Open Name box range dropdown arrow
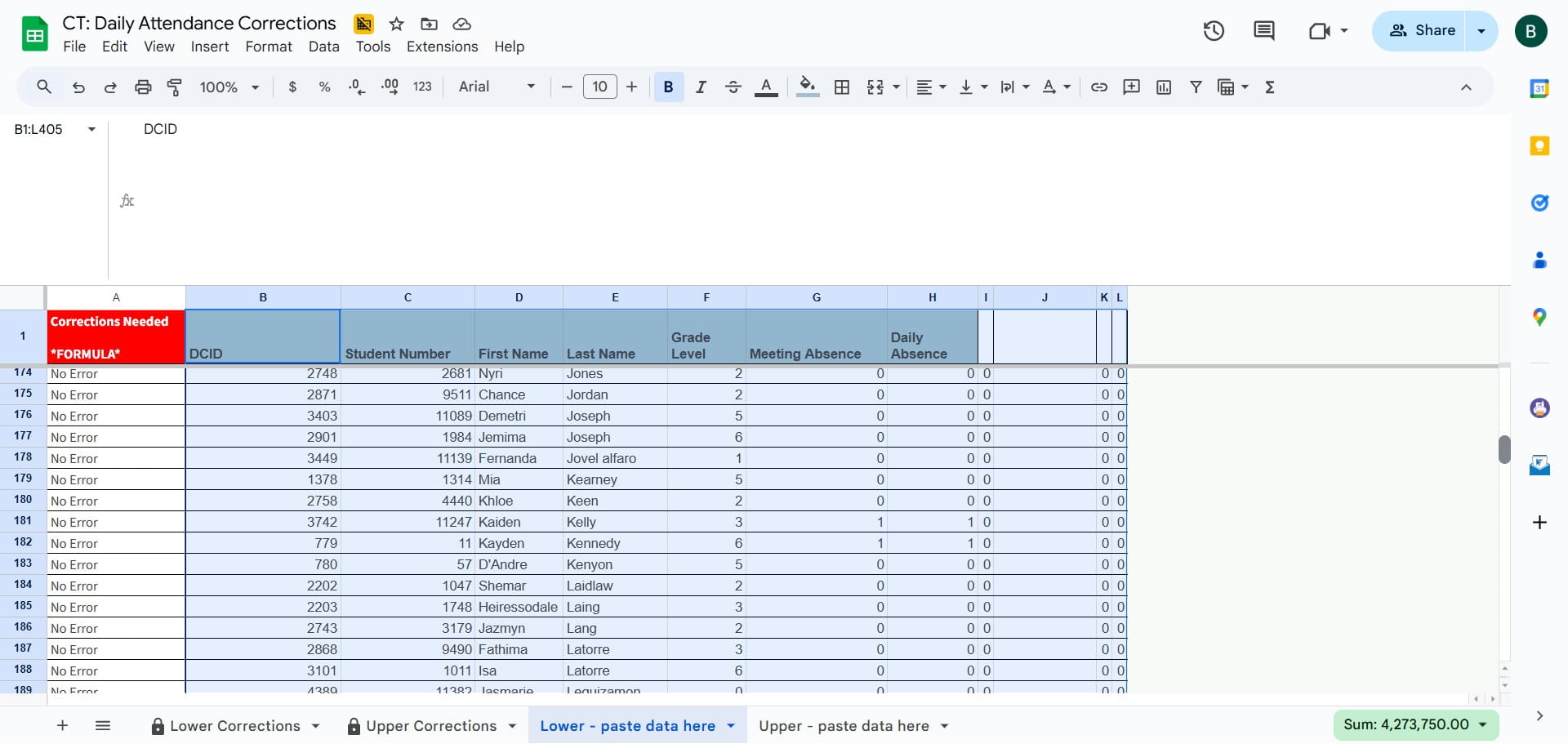This screenshot has height=744, width=1568. pyautogui.click(x=91, y=129)
